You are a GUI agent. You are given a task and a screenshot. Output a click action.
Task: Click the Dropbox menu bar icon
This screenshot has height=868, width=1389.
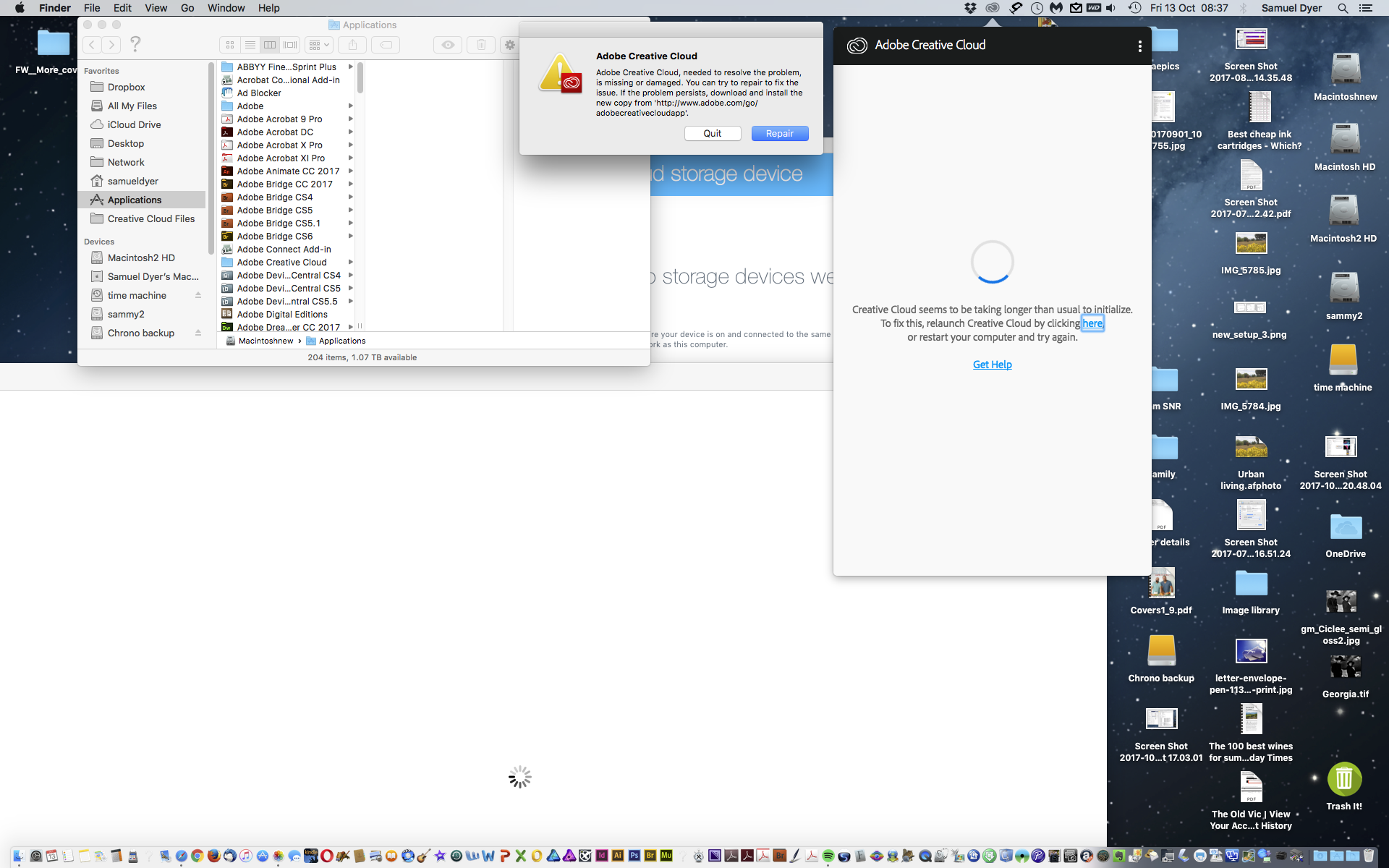[x=971, y=8]
